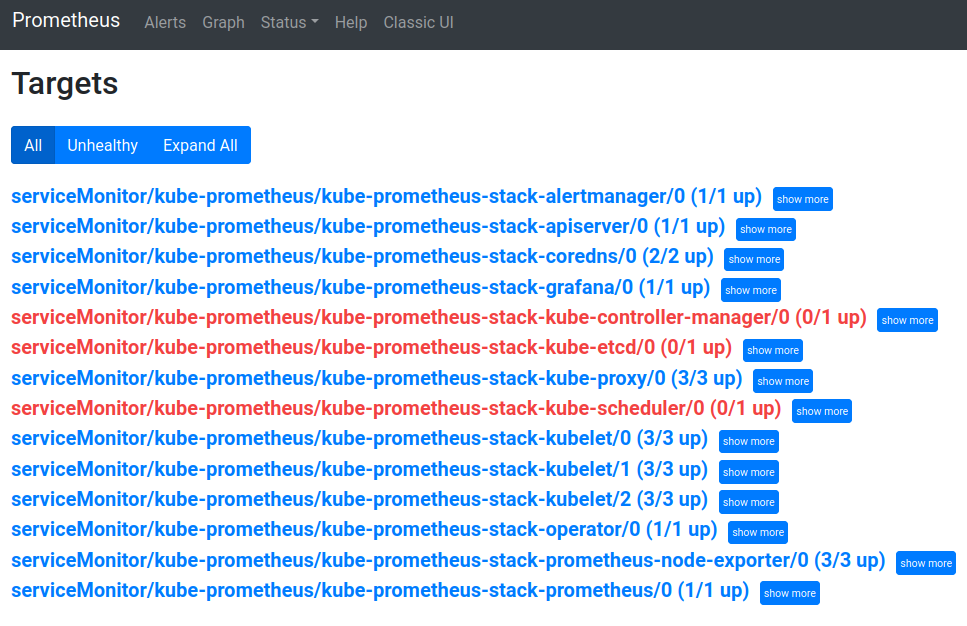Expand the apiserver target group via show more
This screenshot has height=626, width=967.
(x=765, y=229)
